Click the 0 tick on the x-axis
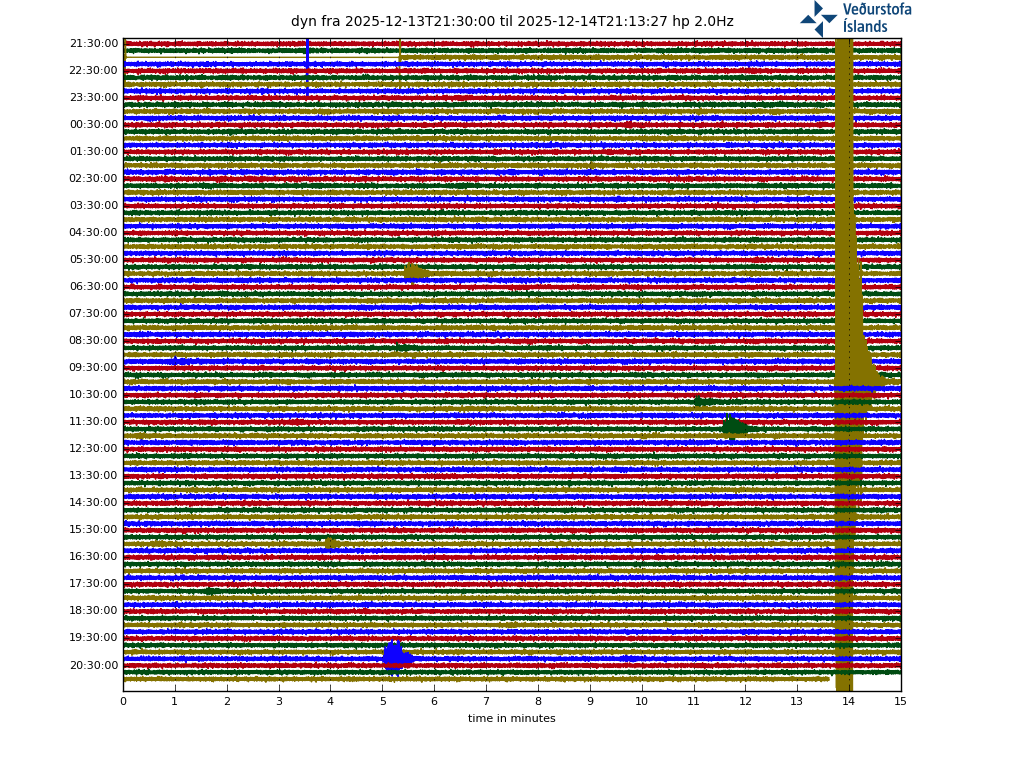The height and width of the screenshot is (768, 1024). (123, 702)
